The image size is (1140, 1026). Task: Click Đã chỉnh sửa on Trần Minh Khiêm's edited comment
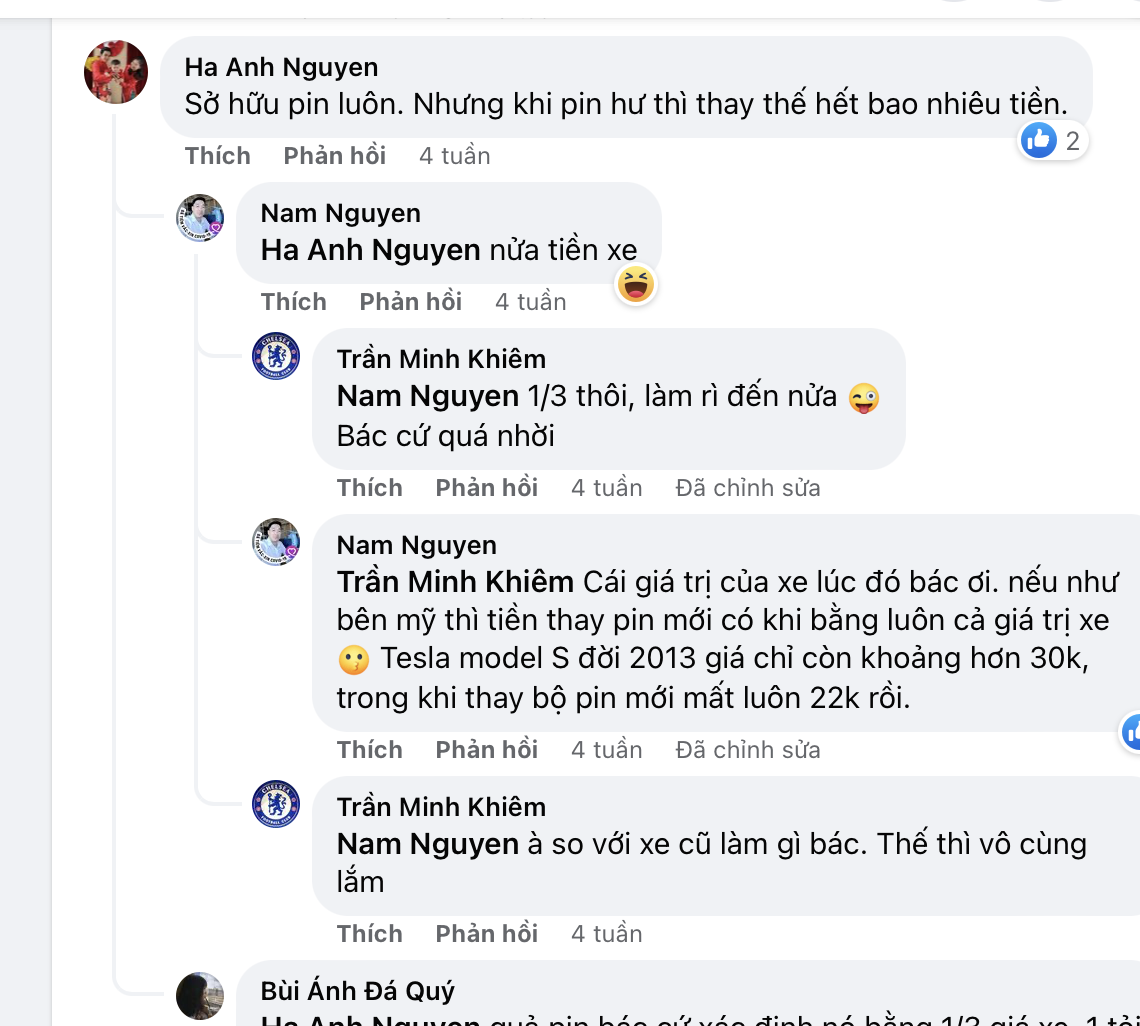[x=747, y=487]
